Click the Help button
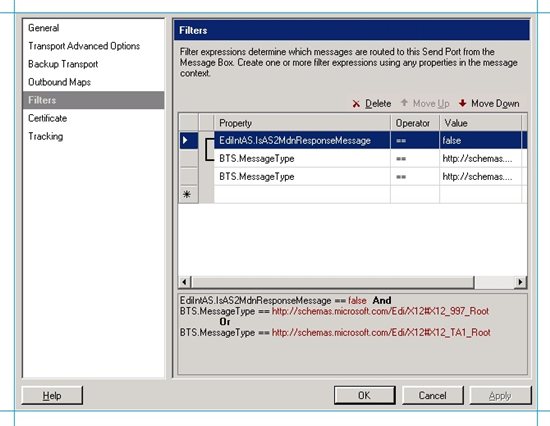The image size is (550, 426). (x=52, y=395)
